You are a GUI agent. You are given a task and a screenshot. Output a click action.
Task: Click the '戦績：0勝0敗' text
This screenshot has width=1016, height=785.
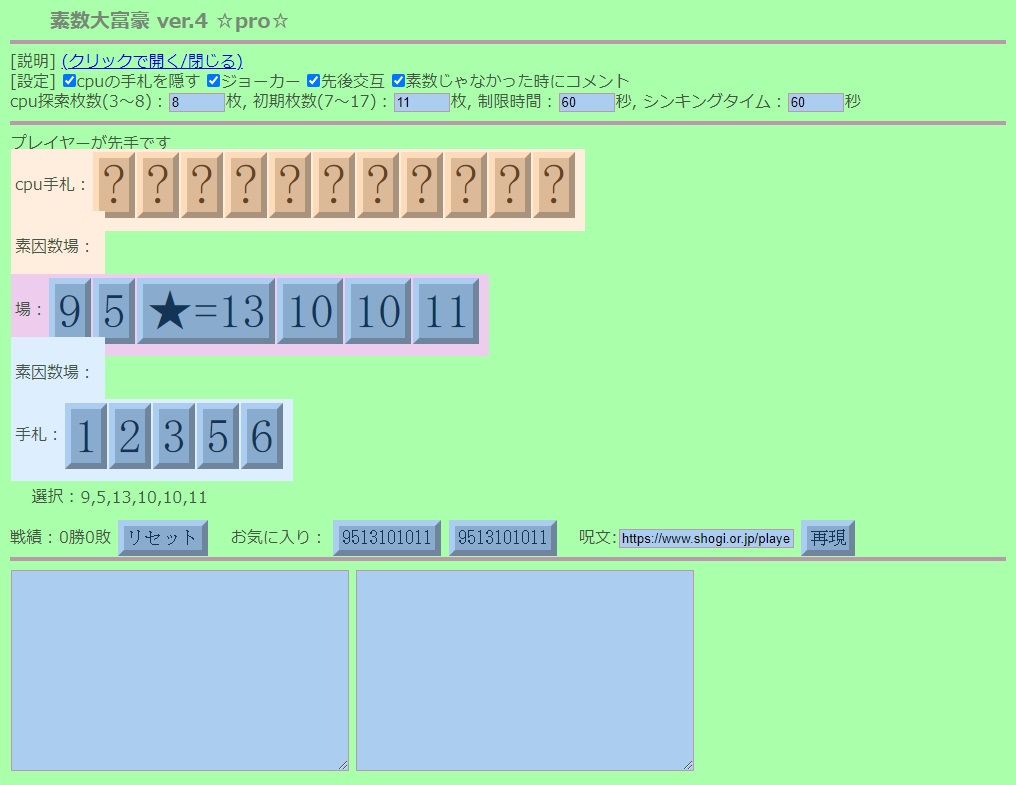coord(61,537)
